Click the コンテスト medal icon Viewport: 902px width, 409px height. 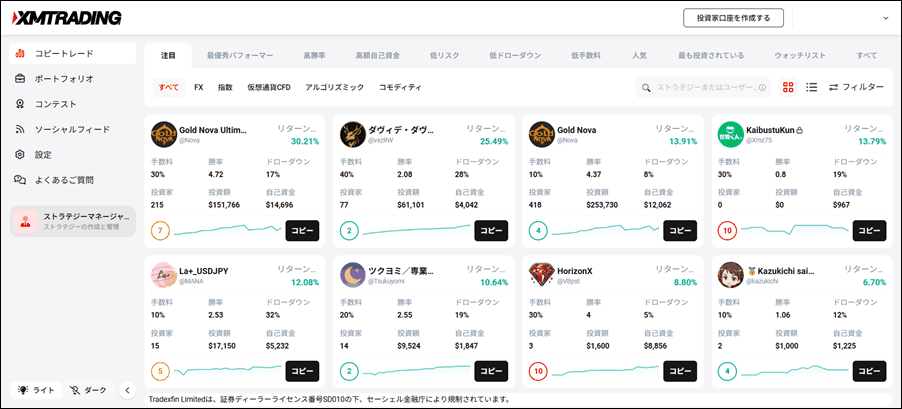pyautogui.click(x=20, y=104)
